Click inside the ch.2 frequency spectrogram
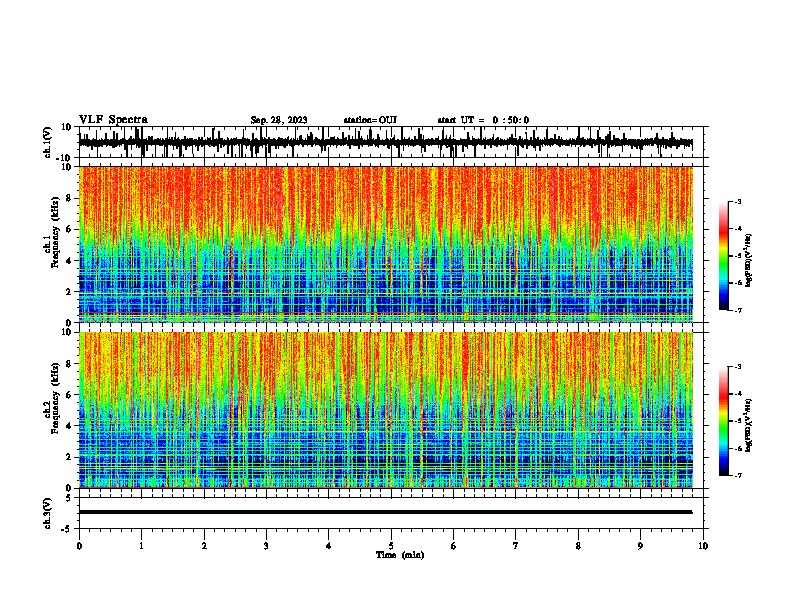Viewport: 792px width, 612px height. pos(385,410)
